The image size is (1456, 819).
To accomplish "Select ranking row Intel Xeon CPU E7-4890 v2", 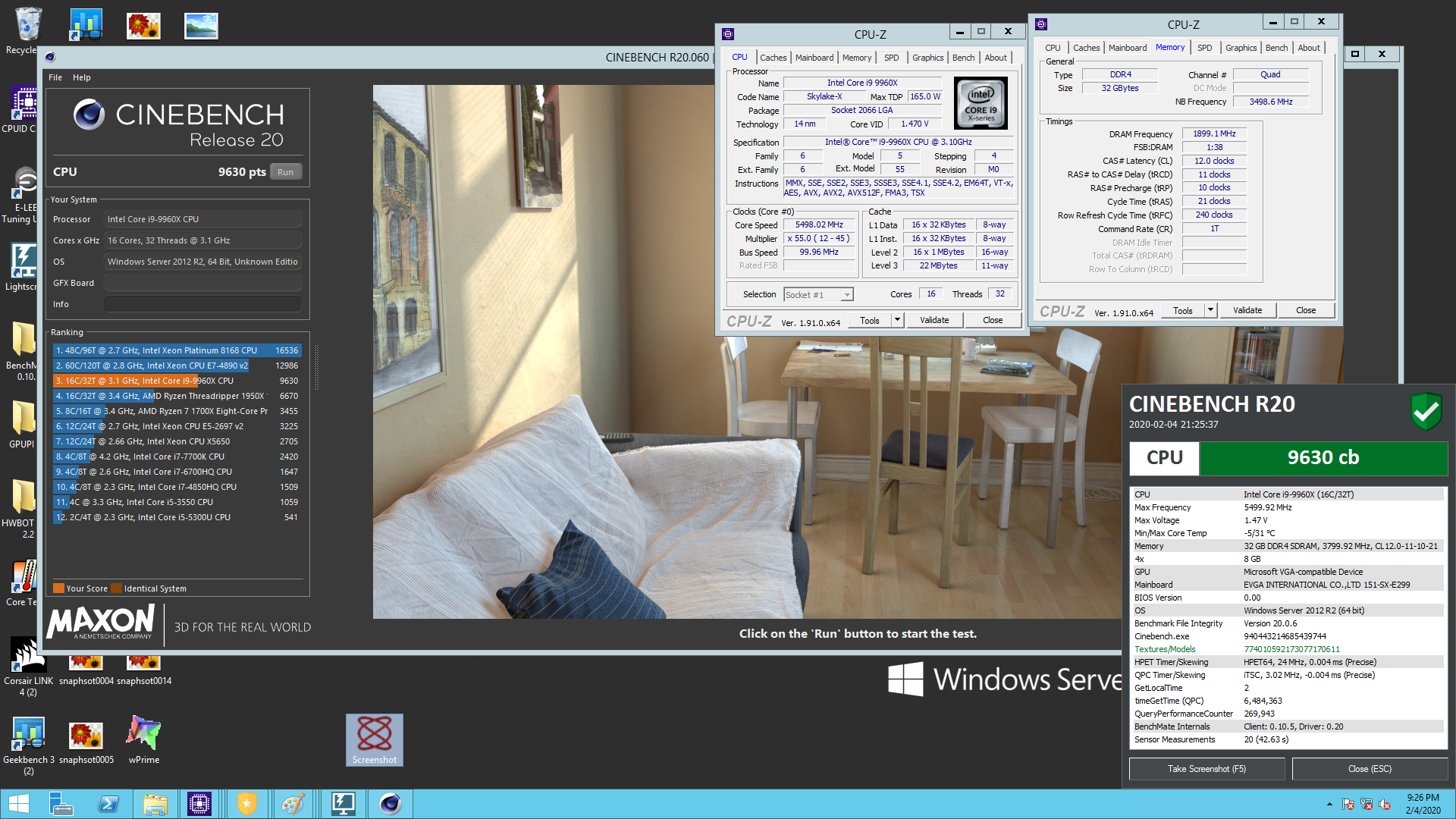I will pos(177,366).
